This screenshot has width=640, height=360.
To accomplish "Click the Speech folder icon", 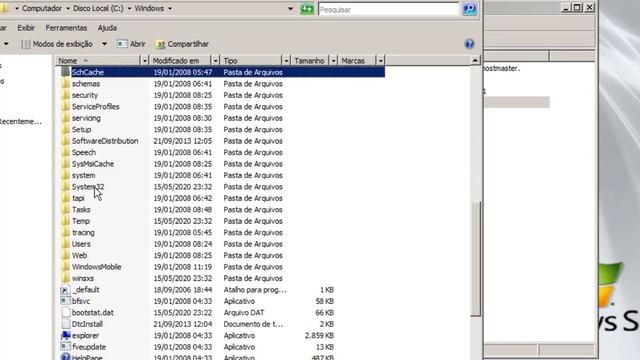I will 65,152.
